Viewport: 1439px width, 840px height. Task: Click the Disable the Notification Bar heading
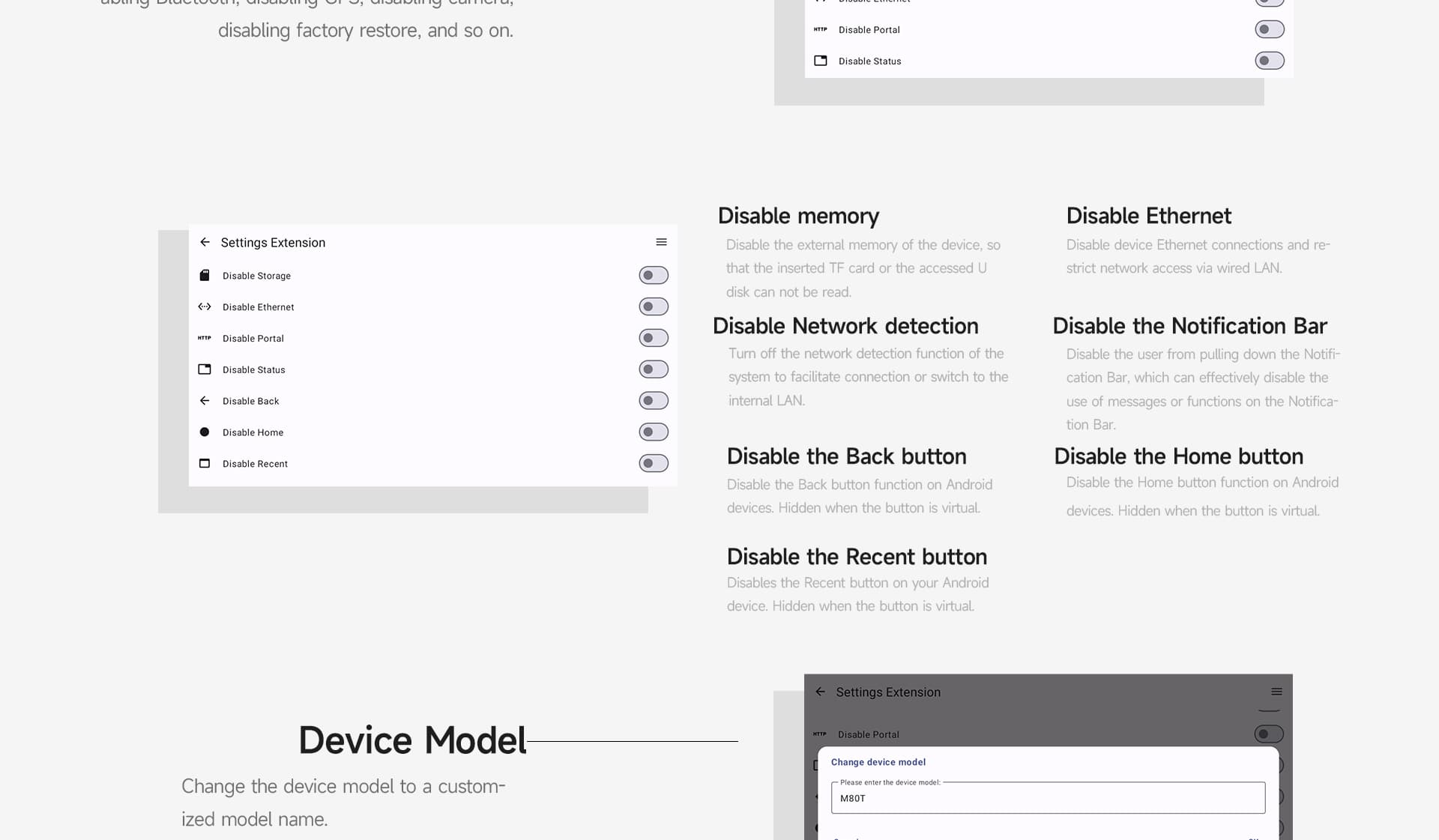pos(1189,326)
